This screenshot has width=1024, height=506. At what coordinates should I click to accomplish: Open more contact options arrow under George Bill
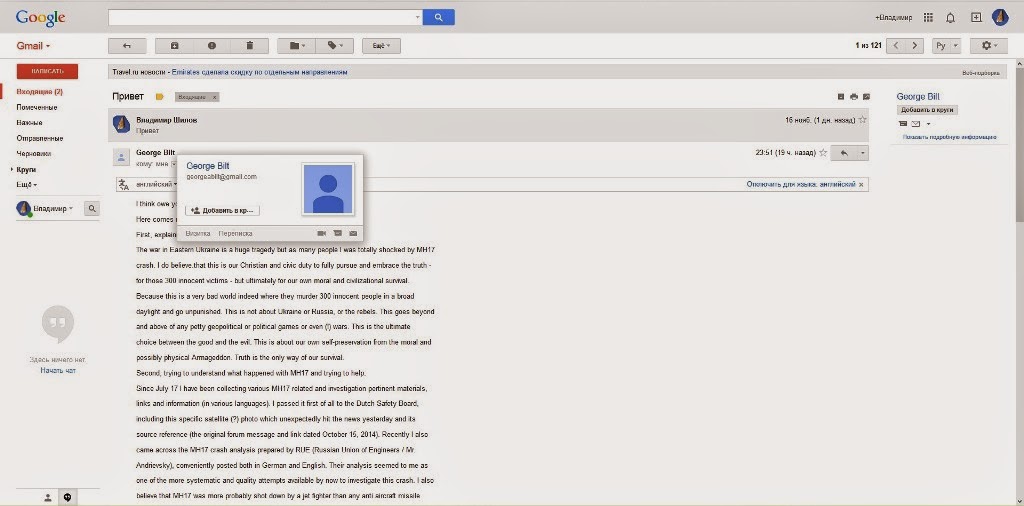point(928,123)
